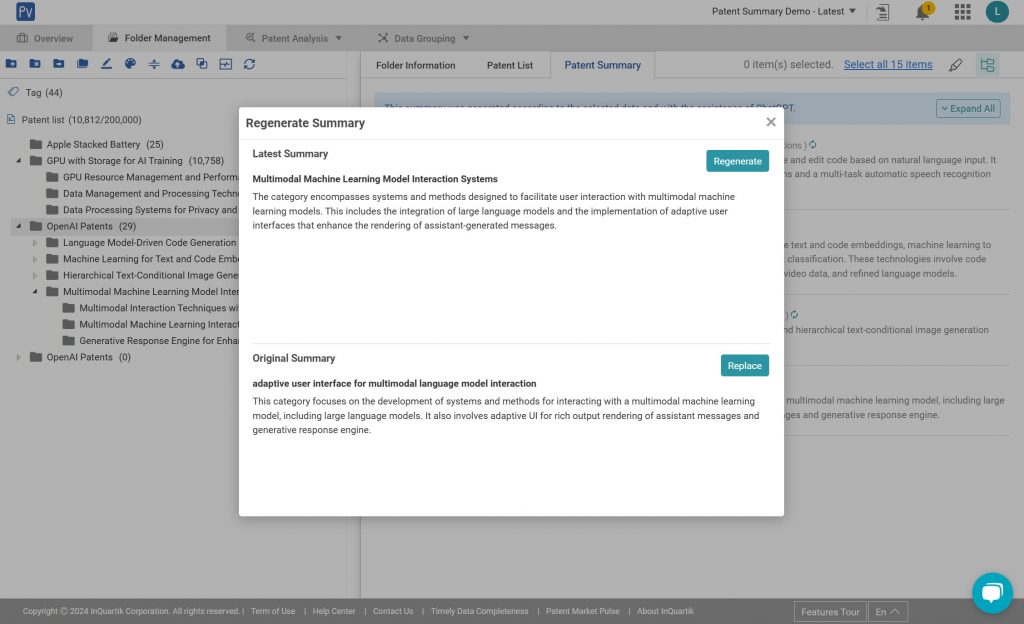Click the delete folder icon
The width and height of the screenshot is (1024, 624).
[35, 64]
